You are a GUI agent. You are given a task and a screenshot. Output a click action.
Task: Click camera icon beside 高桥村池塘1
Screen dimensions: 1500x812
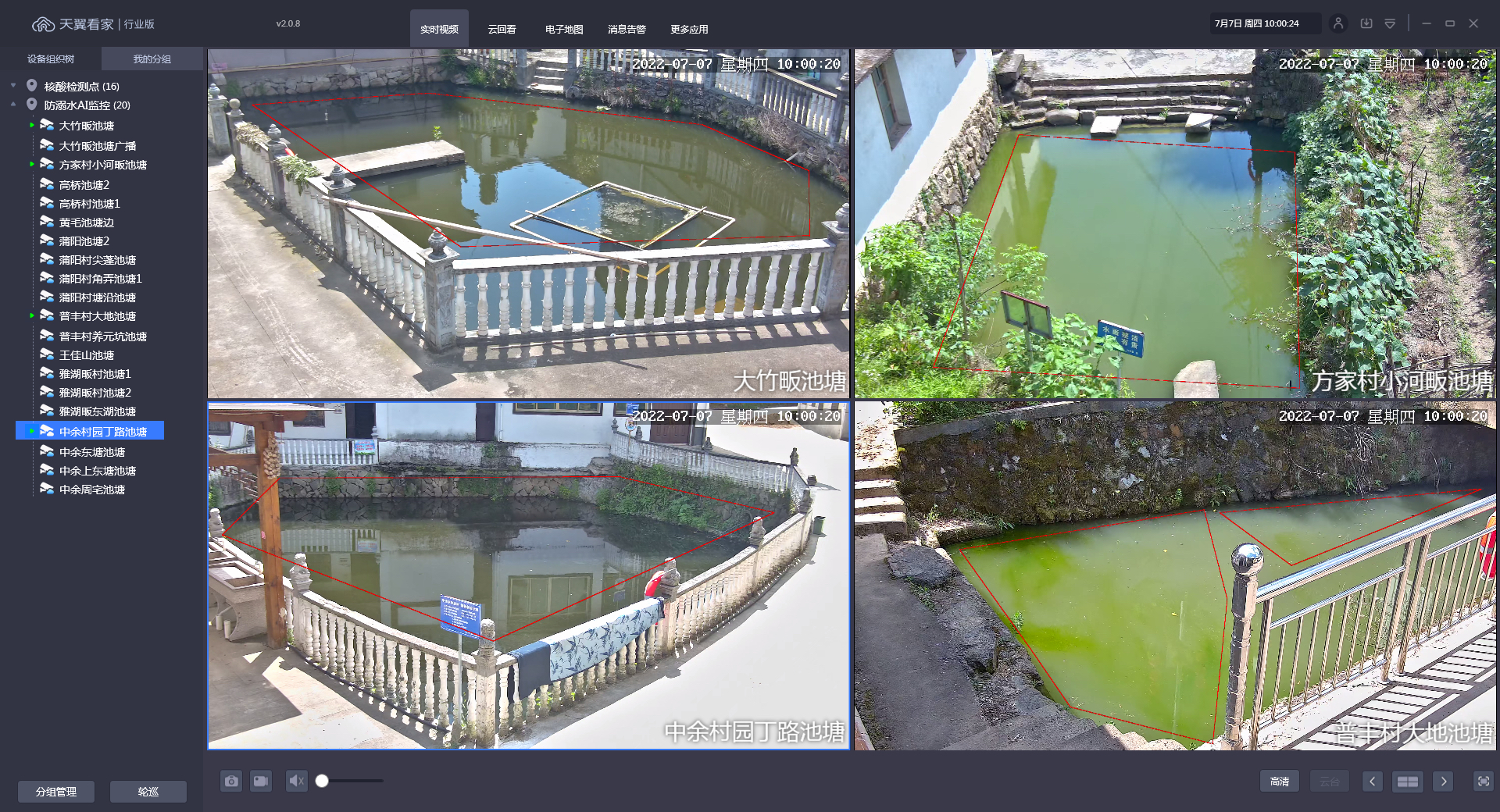click(x=47, y=203)
